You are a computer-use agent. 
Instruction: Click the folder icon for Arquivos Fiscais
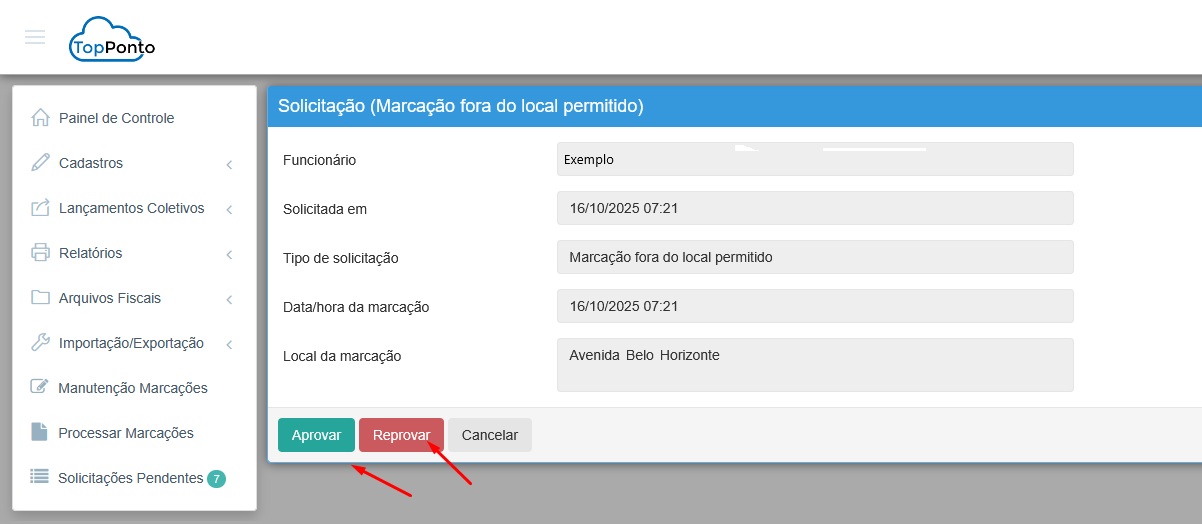pos(40,298)
